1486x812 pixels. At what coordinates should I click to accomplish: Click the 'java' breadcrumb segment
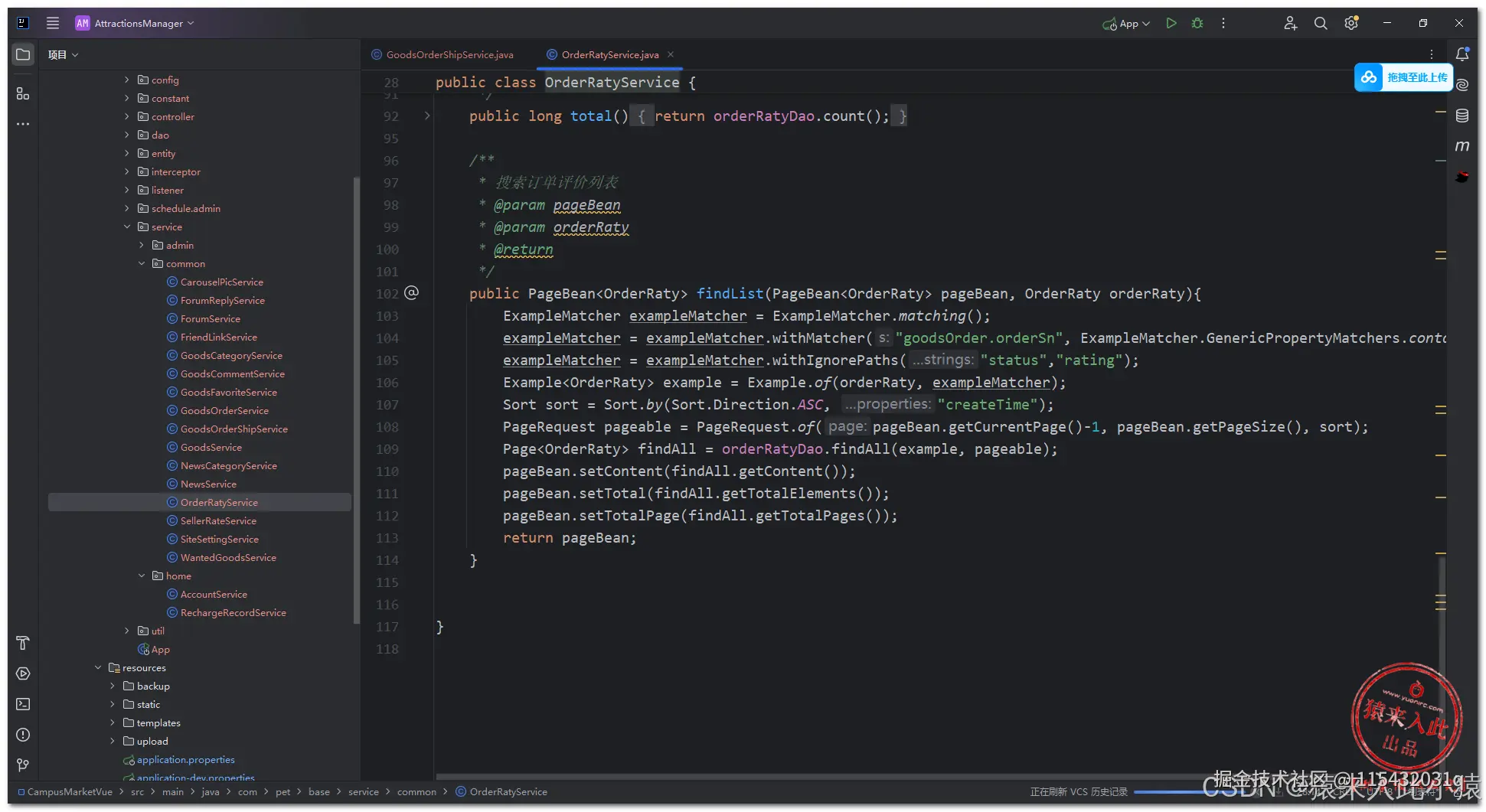[211, 792]
